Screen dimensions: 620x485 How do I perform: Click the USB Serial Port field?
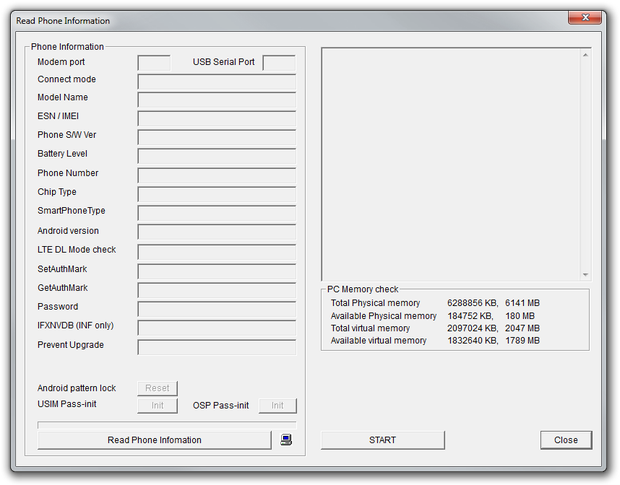pos(279,63)
